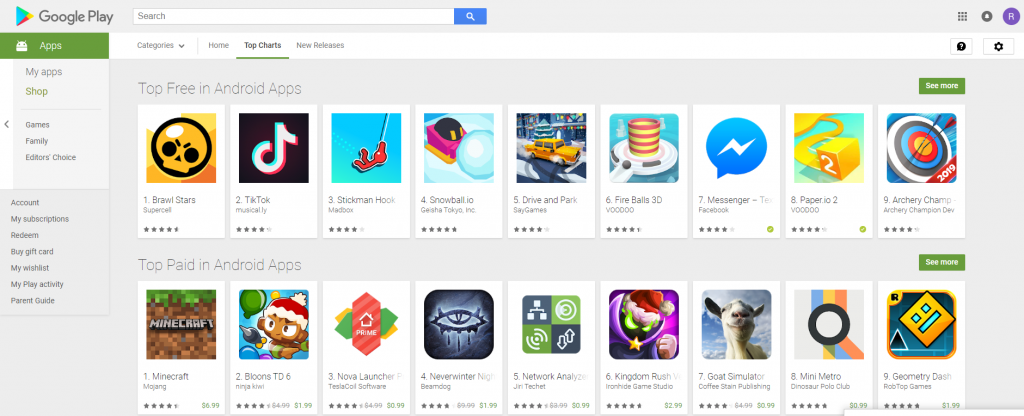Screen dimensions: 1024x416
Task: Click See more for Top Free apps
Action: [x=941, y=86]
